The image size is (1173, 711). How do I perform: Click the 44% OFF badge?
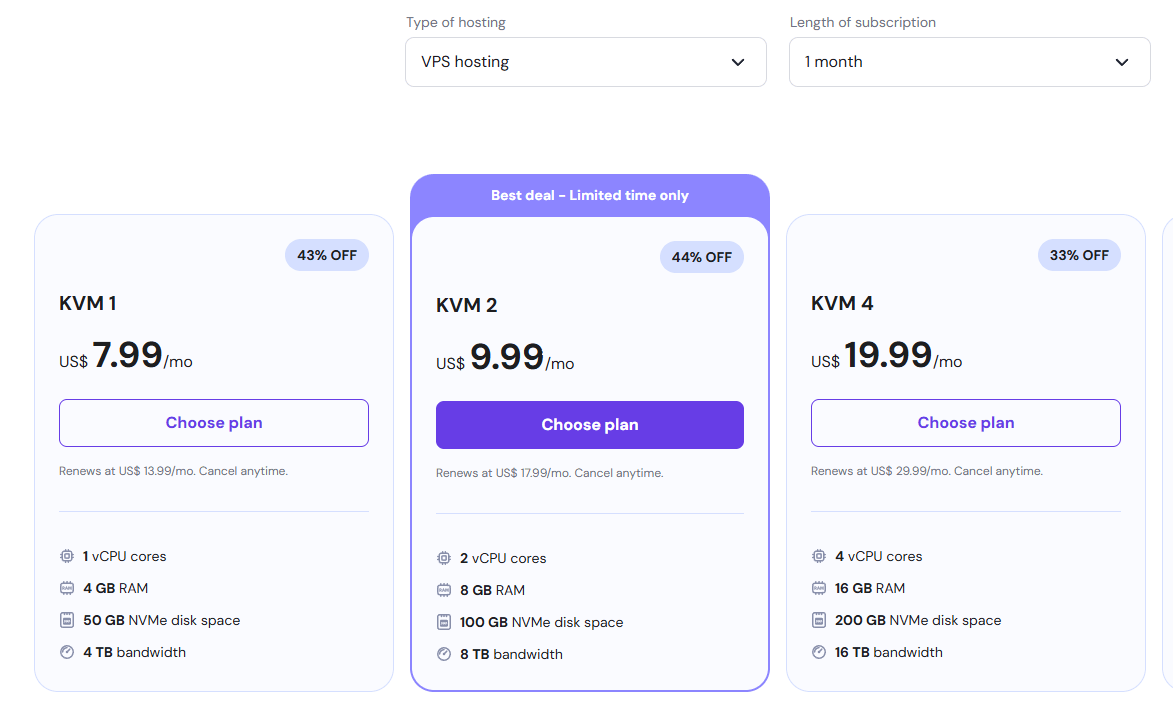702,257
